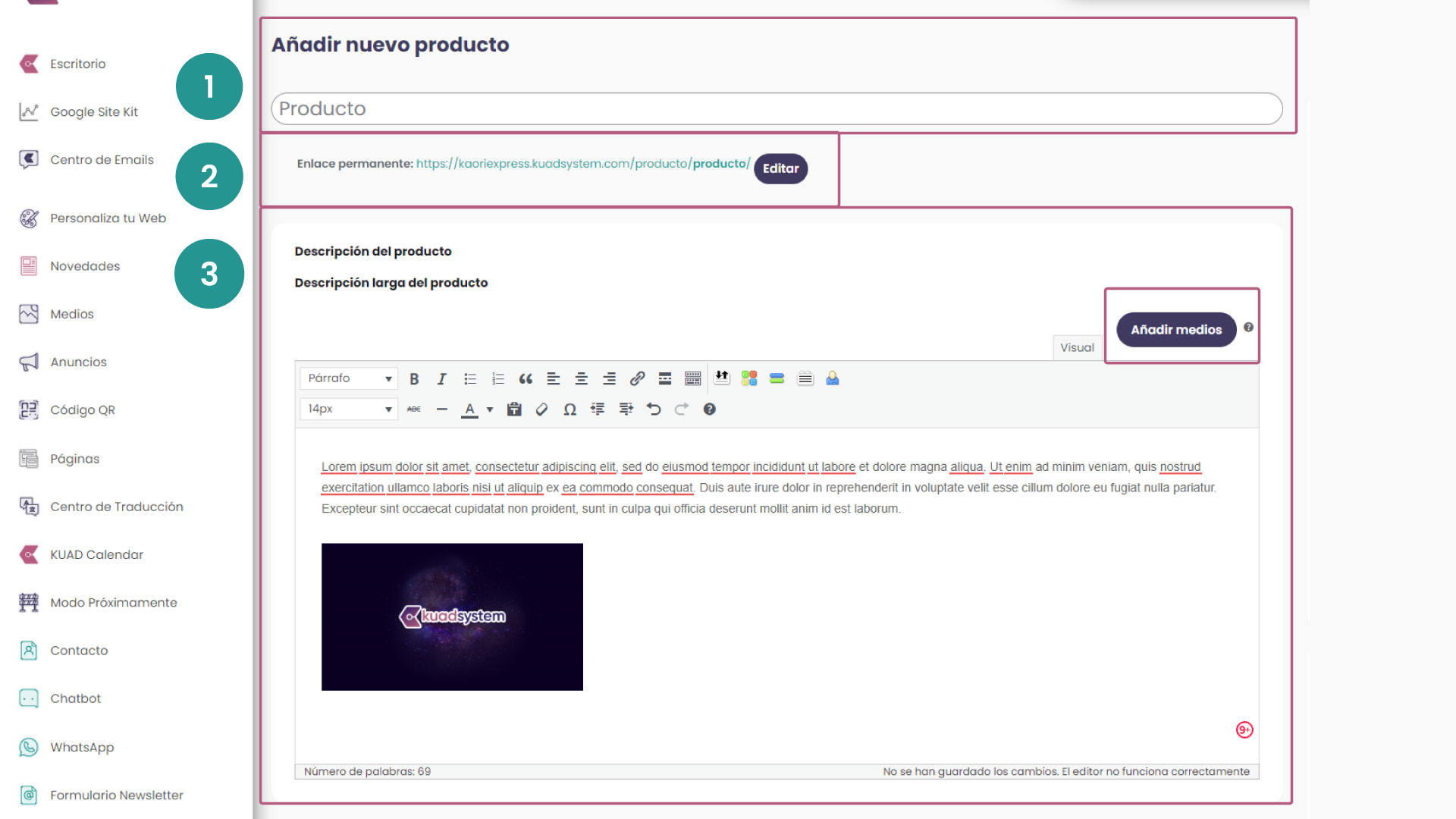The image size is (1456, 819).
Task: Click the colored squares toolbar icon
Action: 749,378
